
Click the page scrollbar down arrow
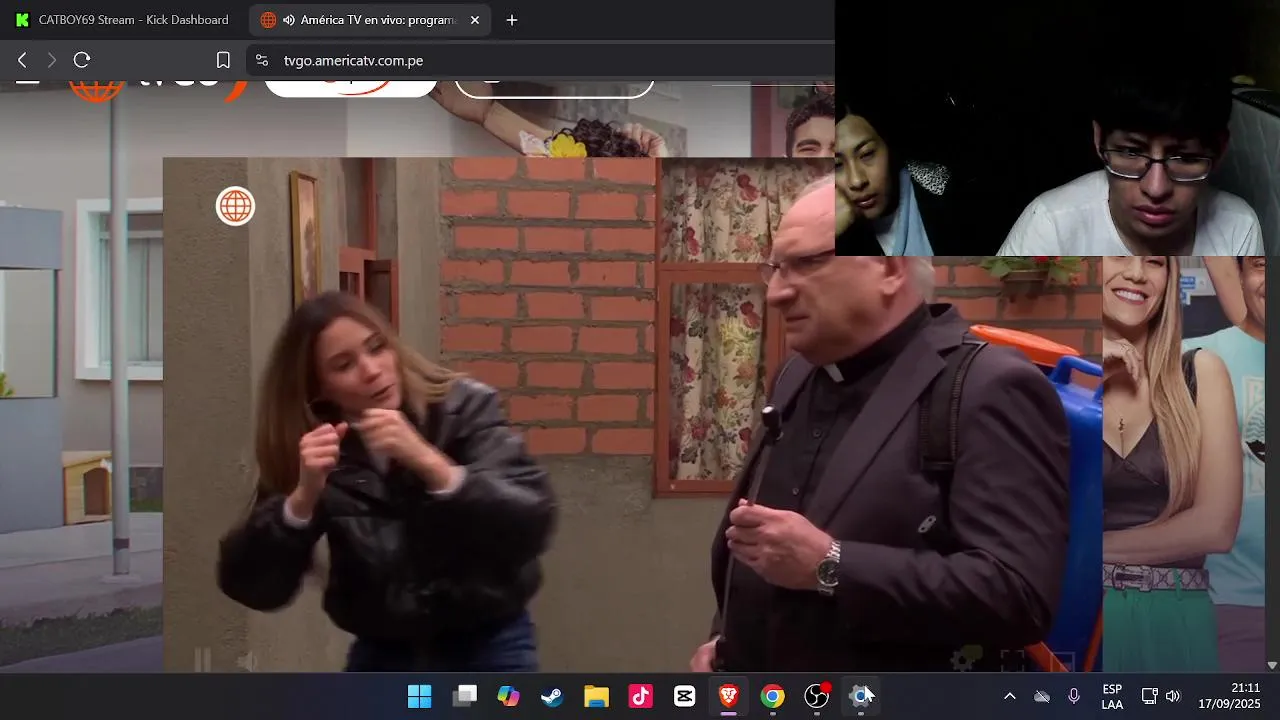(x=1272, y=665)
